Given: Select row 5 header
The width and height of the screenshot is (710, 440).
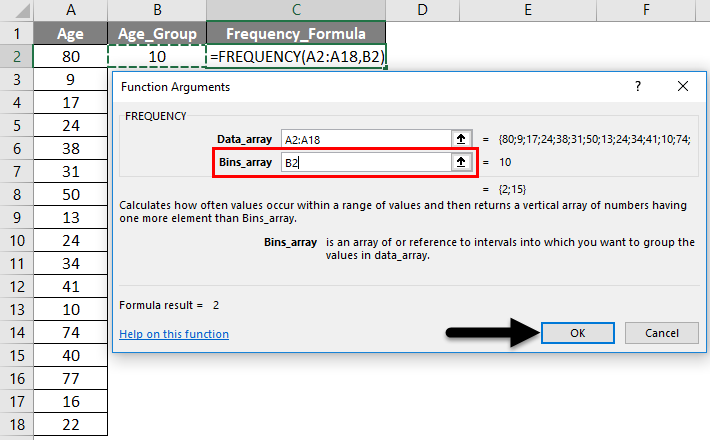Looking at the screenshot, I should click(17, 125).
